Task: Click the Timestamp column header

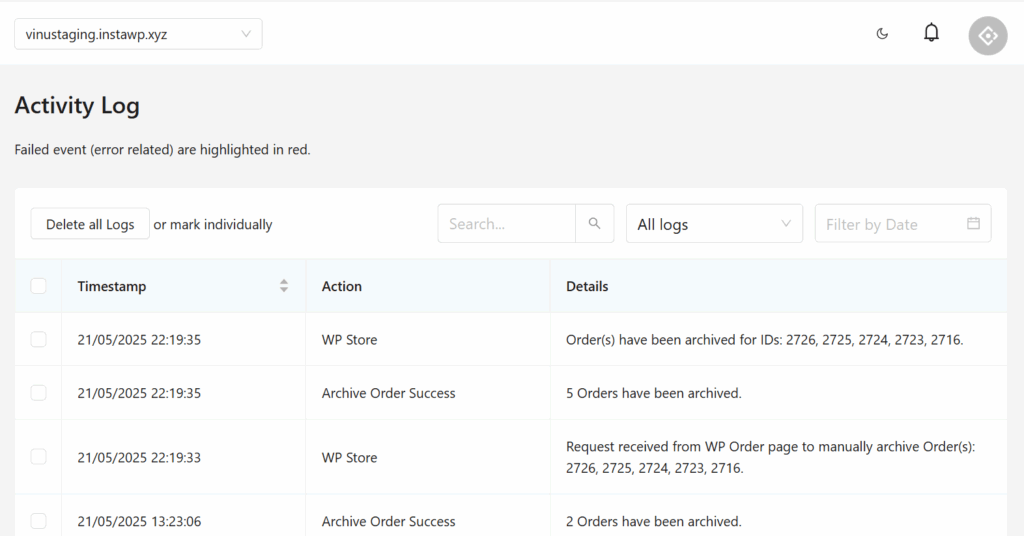Action: point(112,286)
